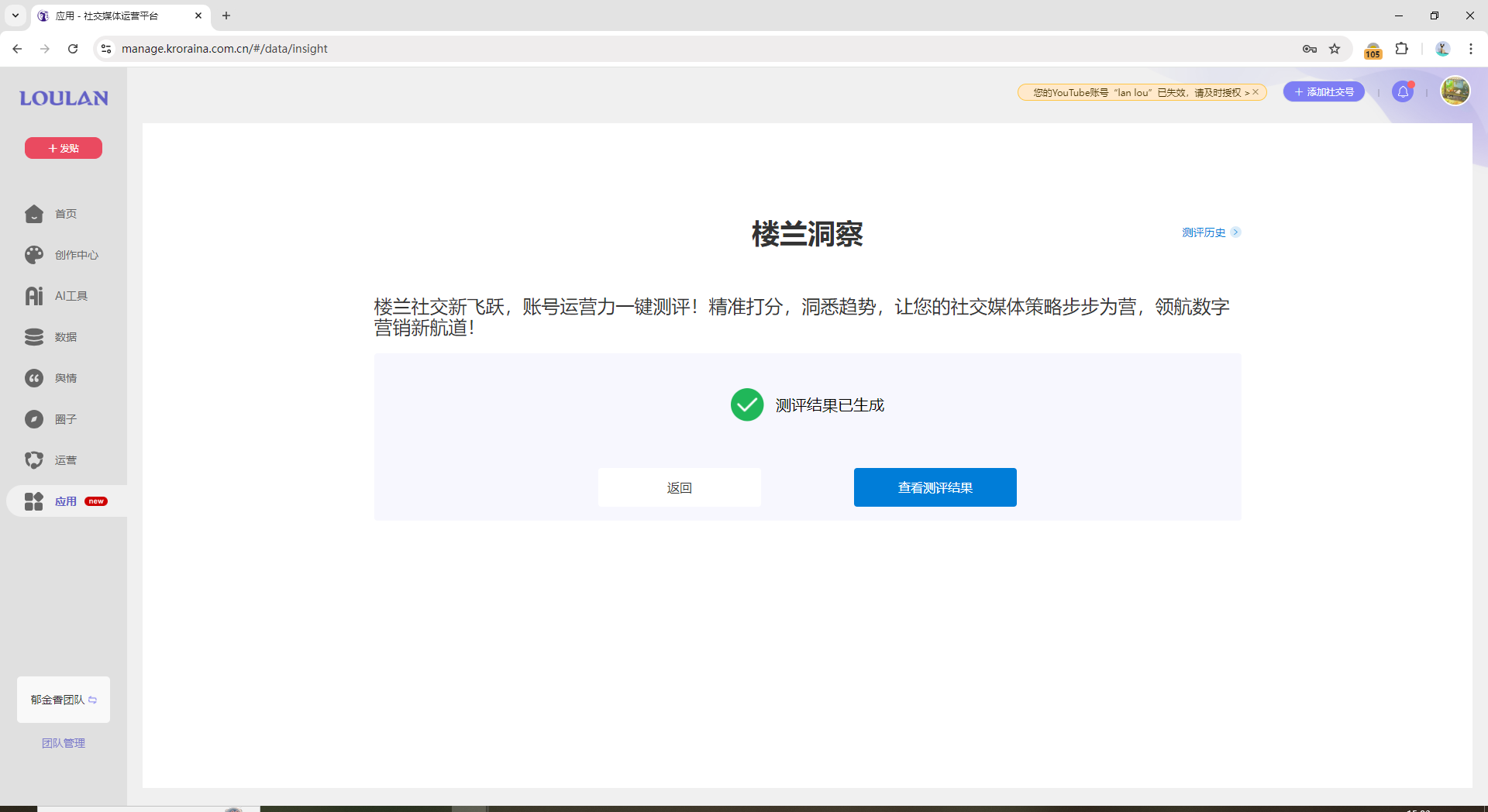Image resolution: width=1488 pixels, height=812 pixels.
Task: Dismiss the YouTube authorization warning
Action: [x=1255, y=92]
